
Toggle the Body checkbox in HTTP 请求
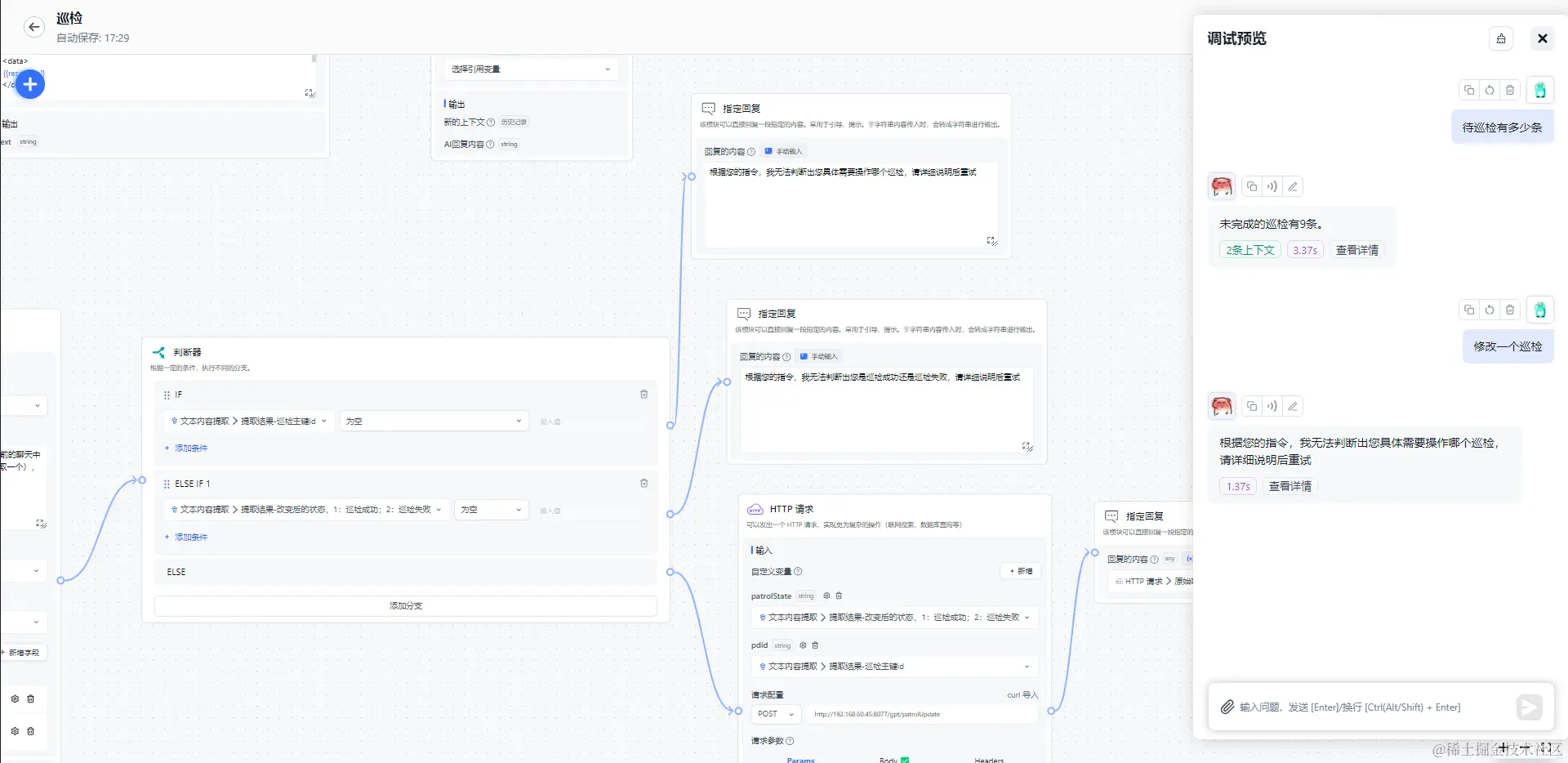tap(905, 760)
